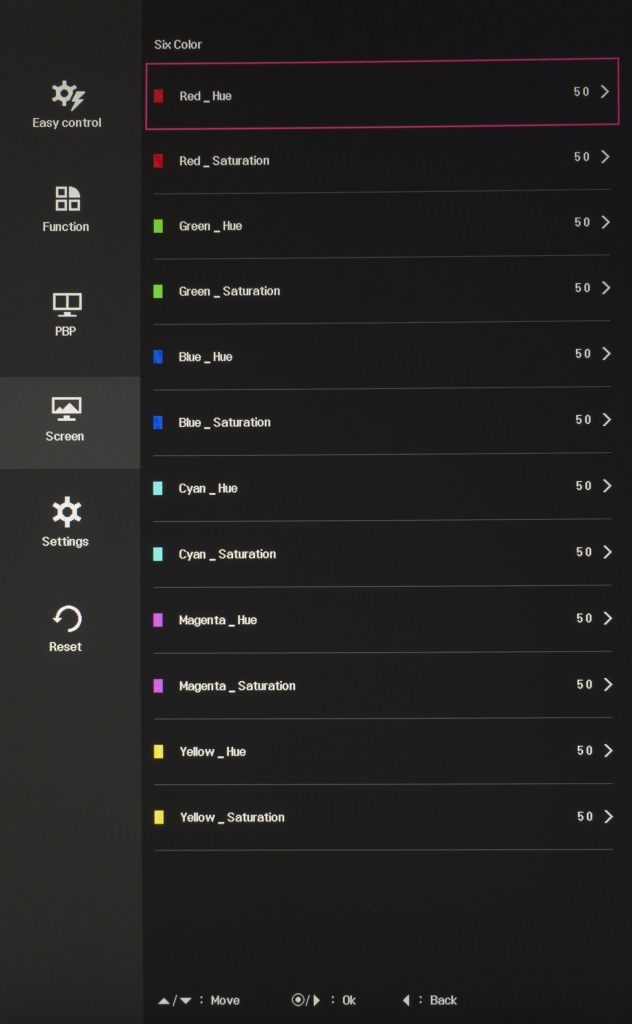This screenshot has width=632, height=1024.
Task: Open the Cyan _ Saturation setting
Action: tap(383, 554)
